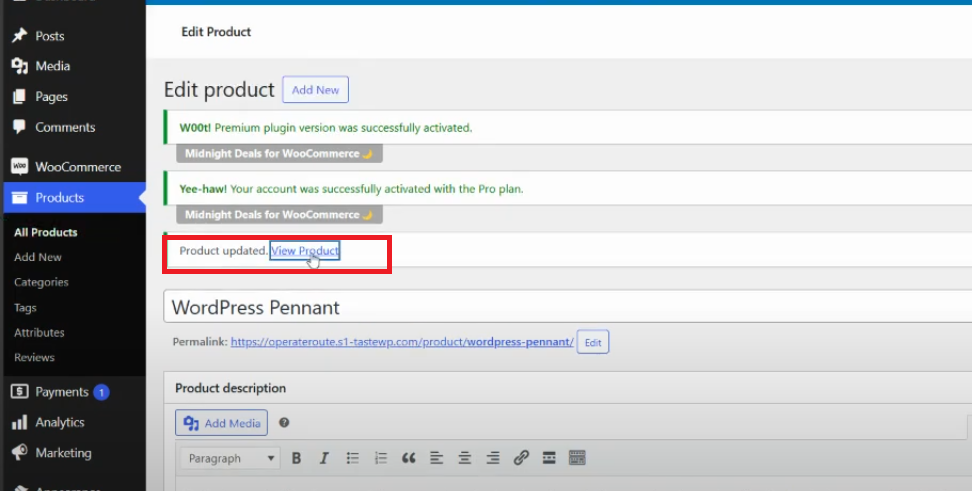Toggle bold formatting in editor toolbar
This screenshot has width=972, height=491.
[296, 458]
